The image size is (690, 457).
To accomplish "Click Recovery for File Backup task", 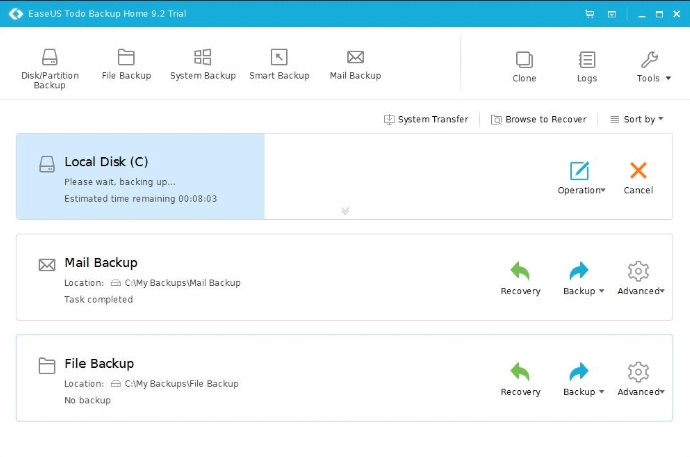I will [x=520, y=379].
